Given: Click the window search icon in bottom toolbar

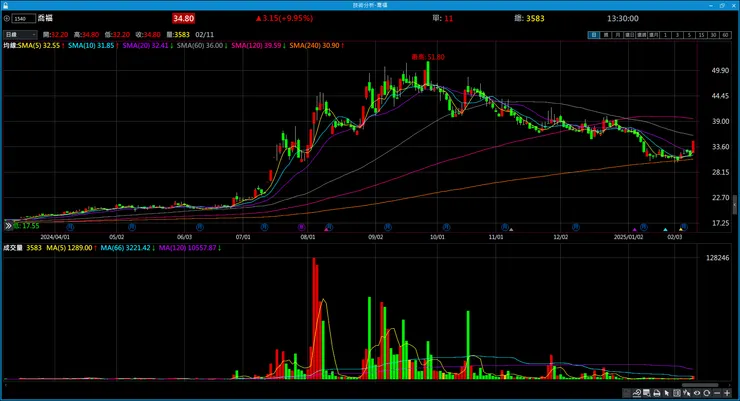Looking at the screenshot, I should (647, 393).
